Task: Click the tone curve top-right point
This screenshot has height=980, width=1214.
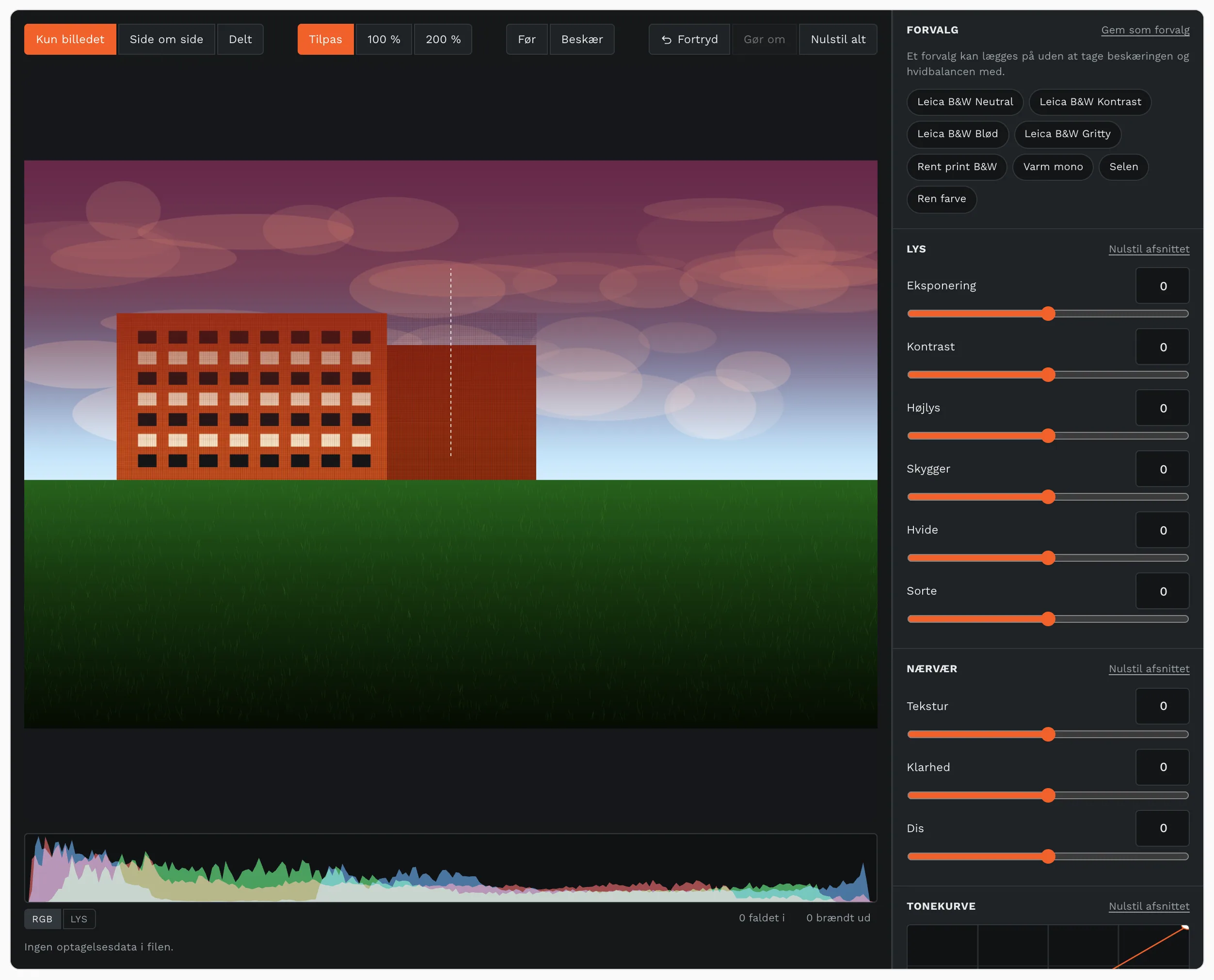Action: 1184,928
